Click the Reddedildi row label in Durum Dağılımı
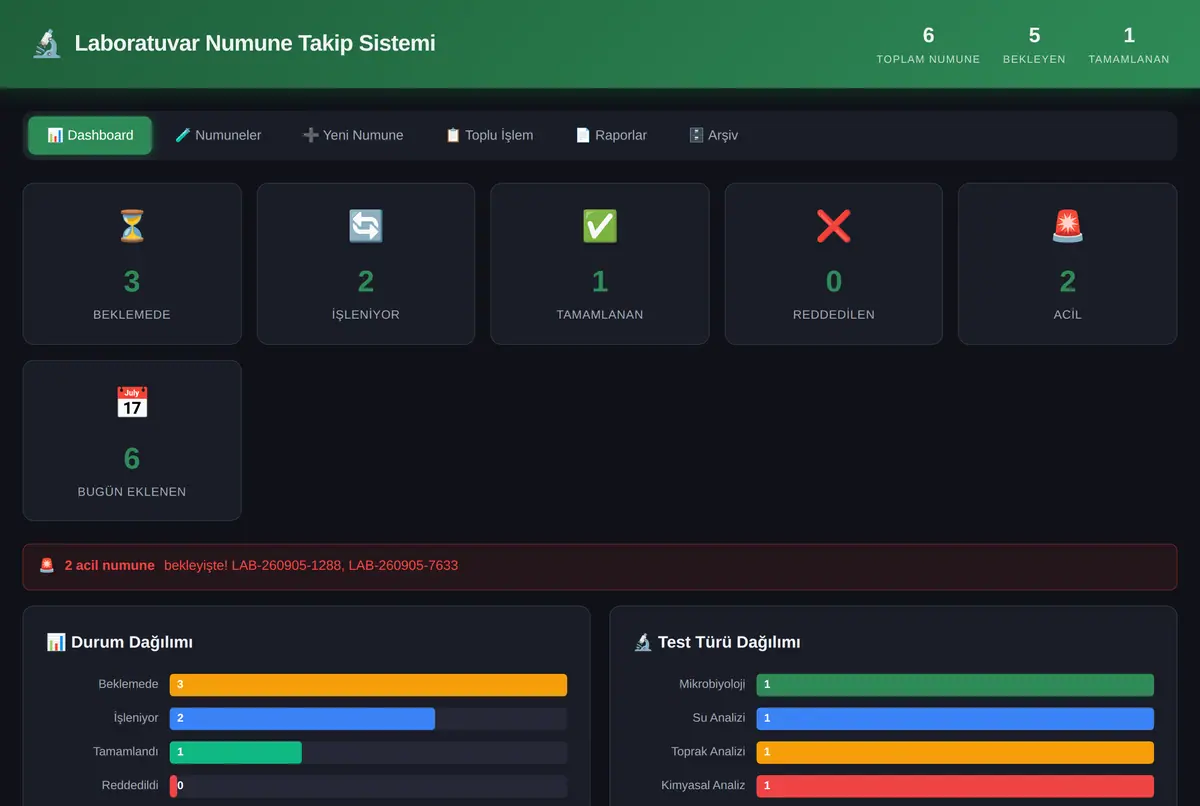Image resolution: width=1200 pixels, height=806 pixels. pyautogui.click(x=130, y=786)
